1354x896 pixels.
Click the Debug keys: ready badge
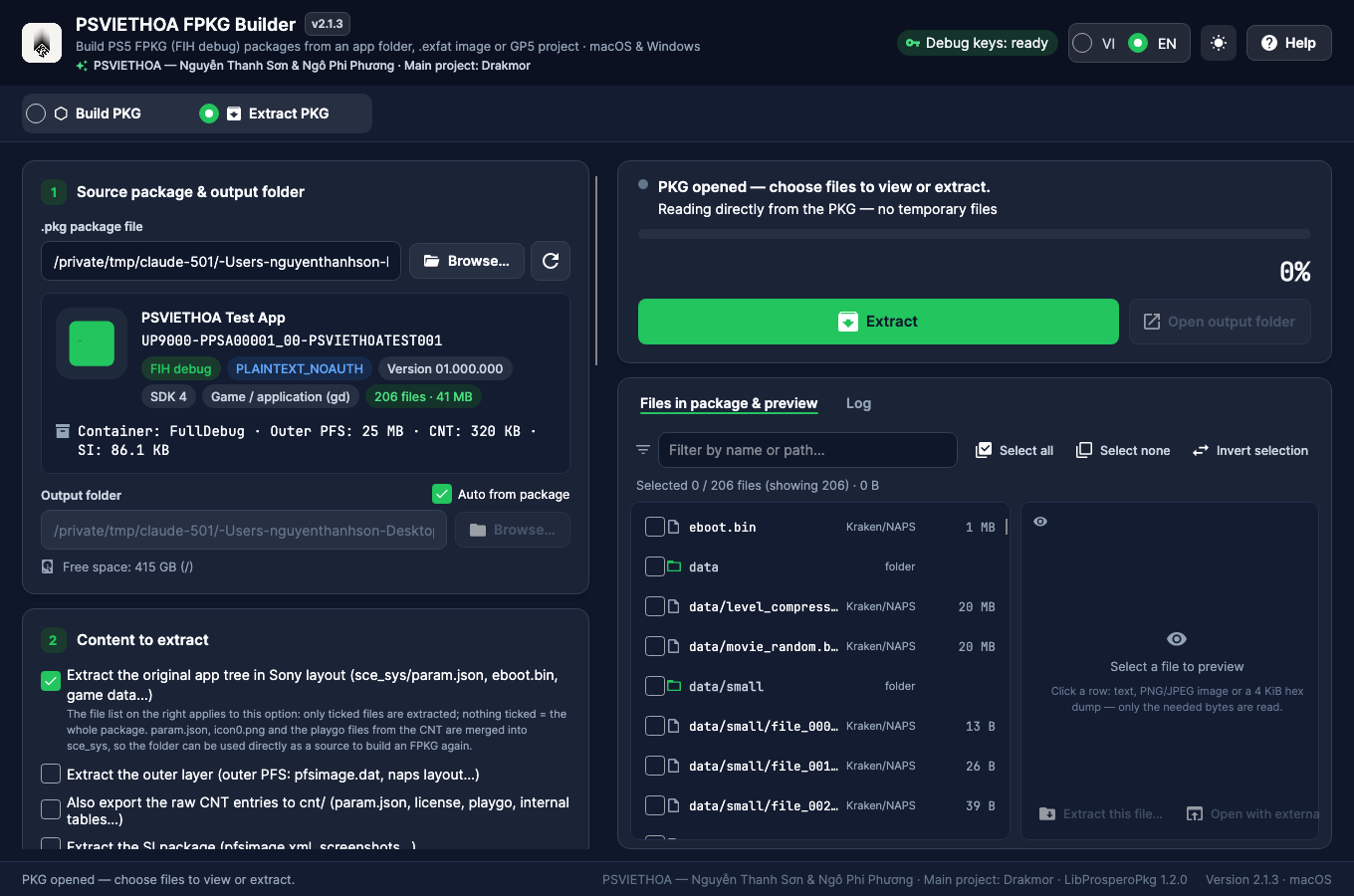[977, 43]
